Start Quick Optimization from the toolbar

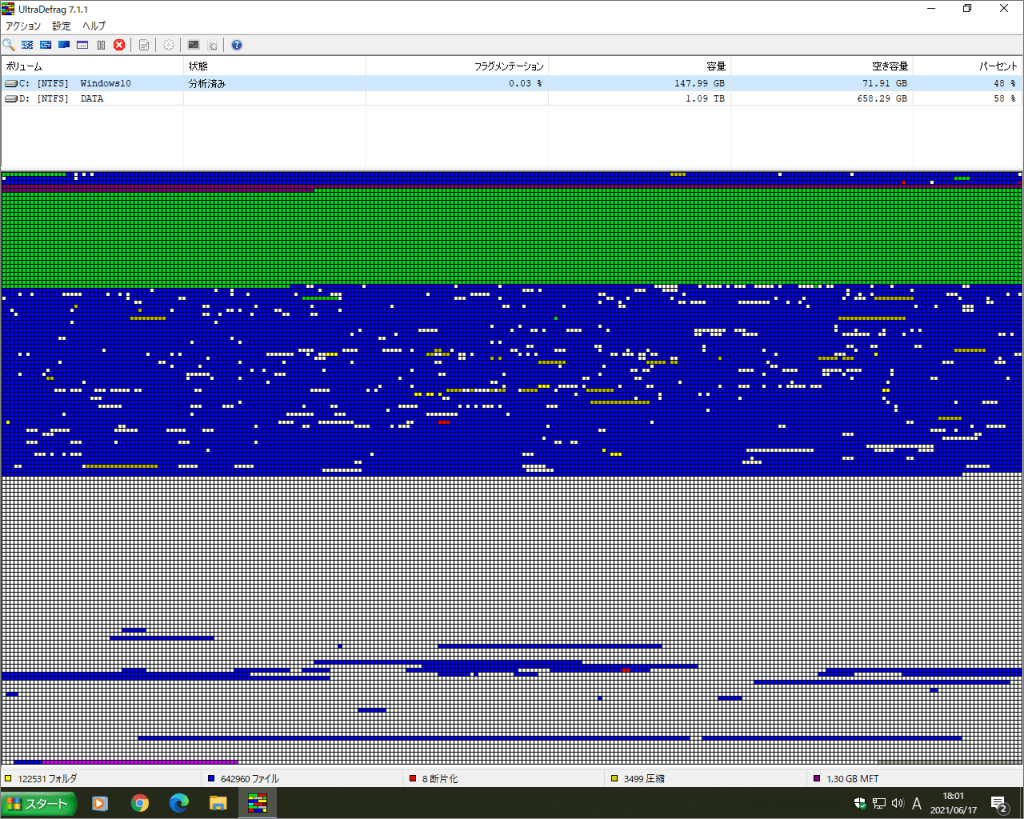pos(46,45)
